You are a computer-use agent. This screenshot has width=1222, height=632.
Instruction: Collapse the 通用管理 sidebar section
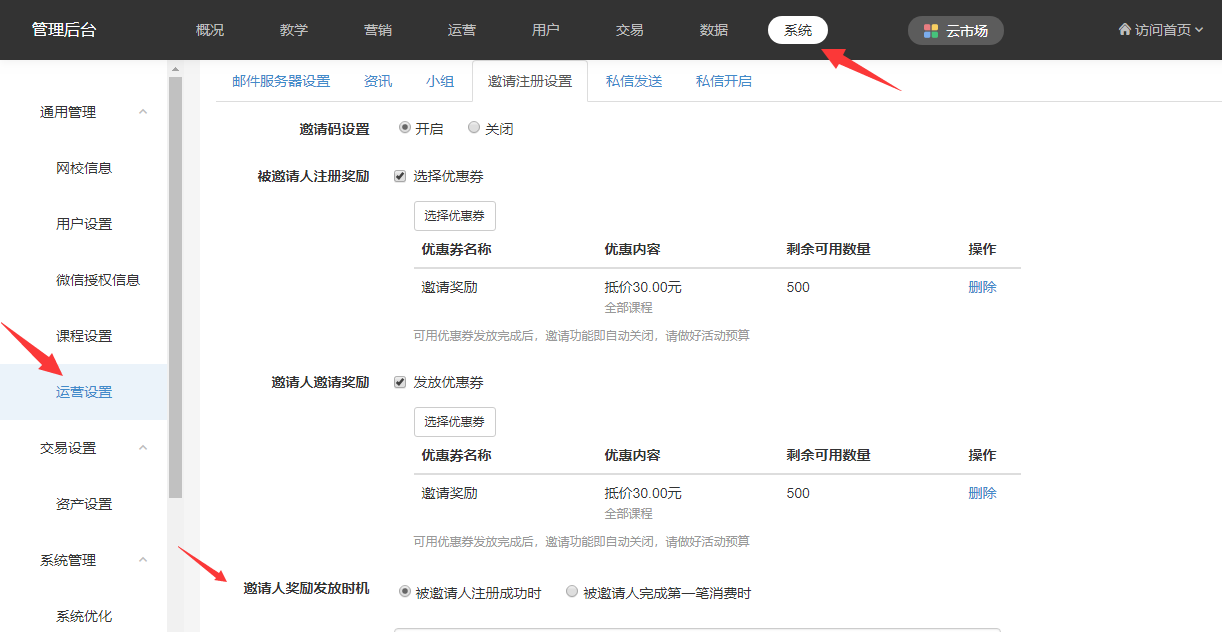(143, 112)
